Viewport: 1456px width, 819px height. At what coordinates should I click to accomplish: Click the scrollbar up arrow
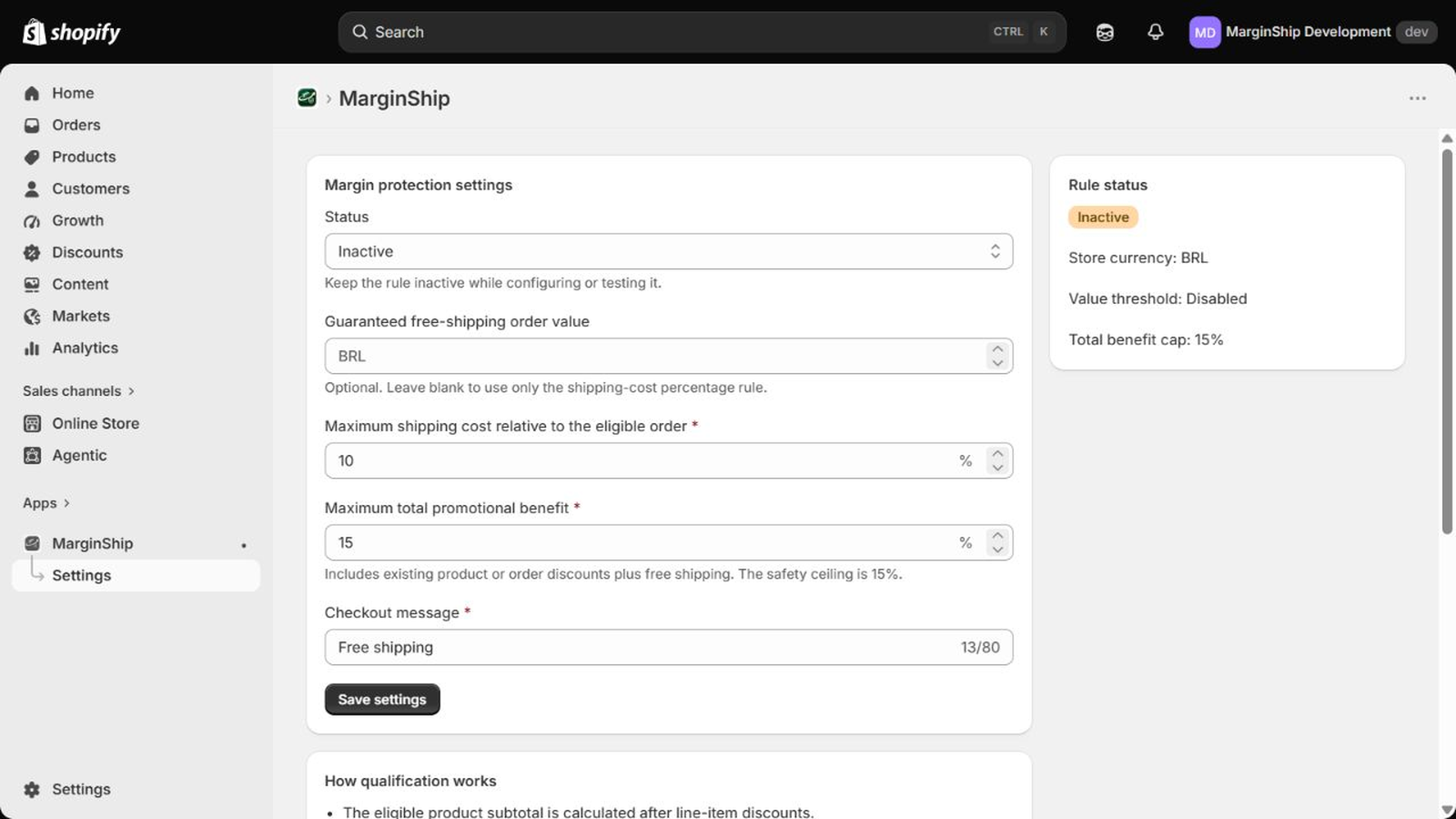tap(1447, 138)
